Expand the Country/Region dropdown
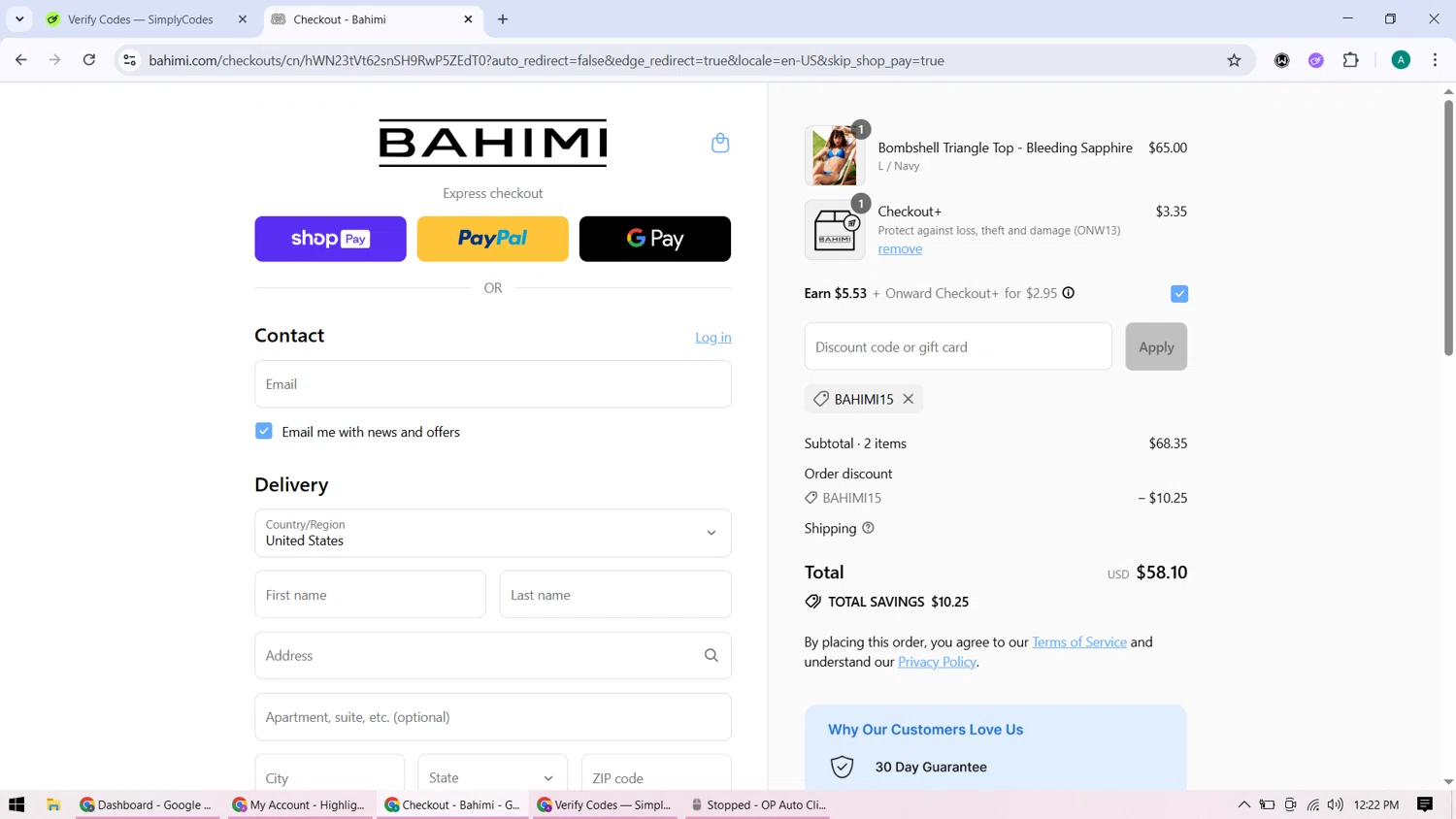1456x819 pixels. (493, 533)
